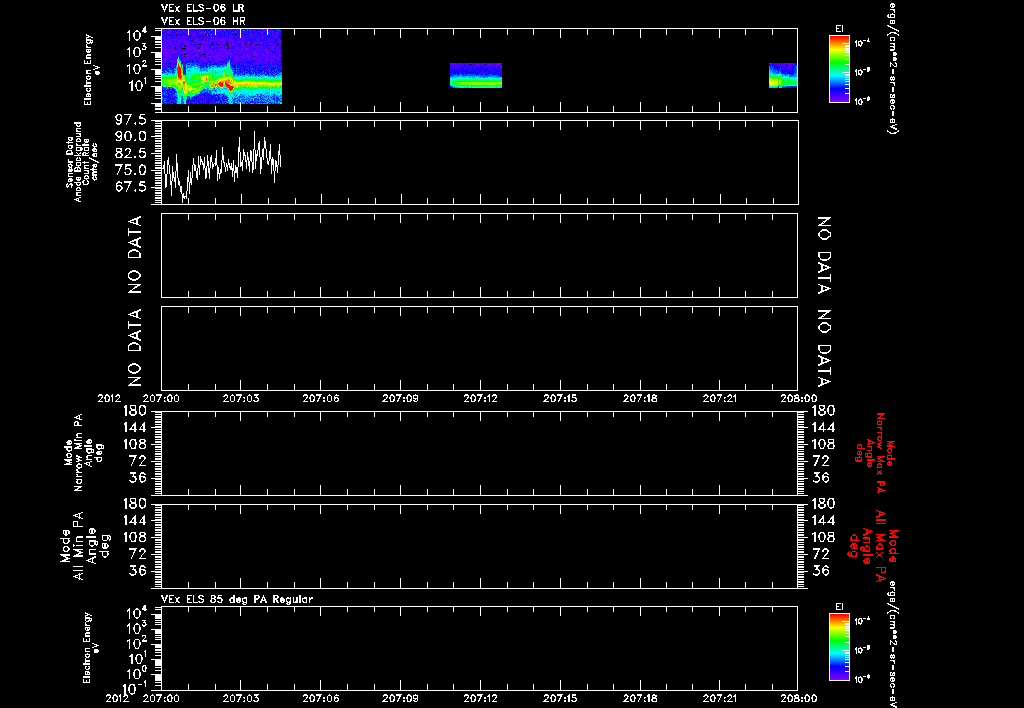Click "207:06" on the middle time axis
Viewport: 1024px width, 708px height.
click(x=321, y=398)
